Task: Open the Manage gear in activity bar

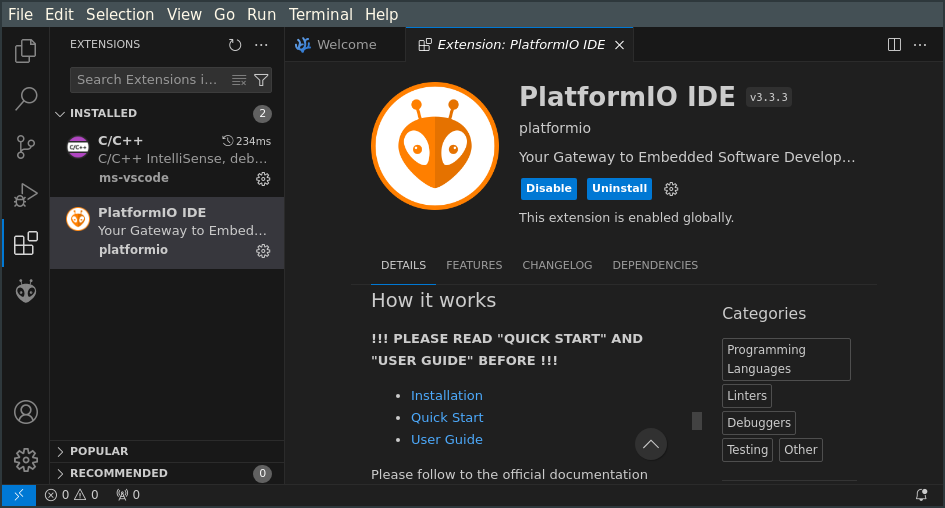Action: tap(25, 460)
